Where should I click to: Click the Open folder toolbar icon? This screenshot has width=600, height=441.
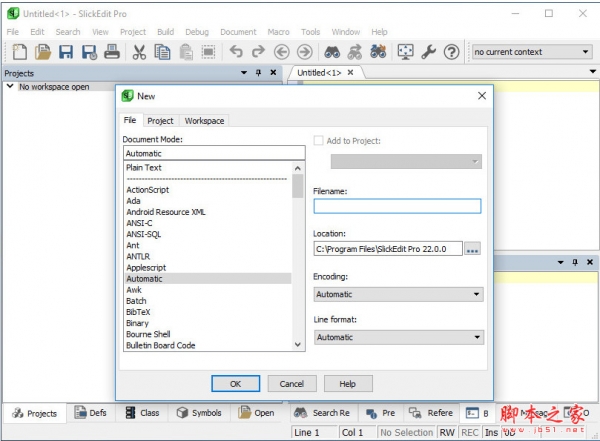pos(42,52)
